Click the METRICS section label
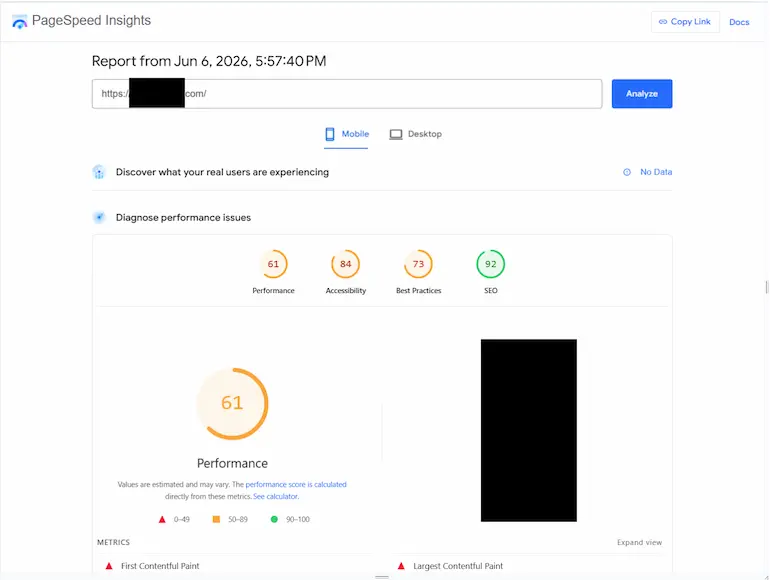Viewport: 770px width, 580px height. click(113, 542)
